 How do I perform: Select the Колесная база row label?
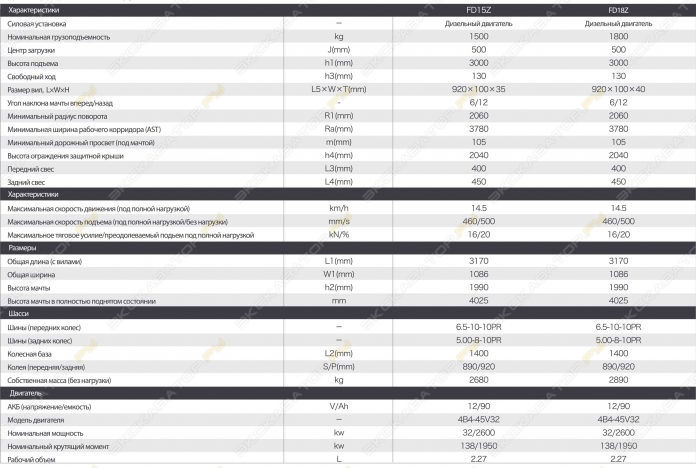pos(29,354)
